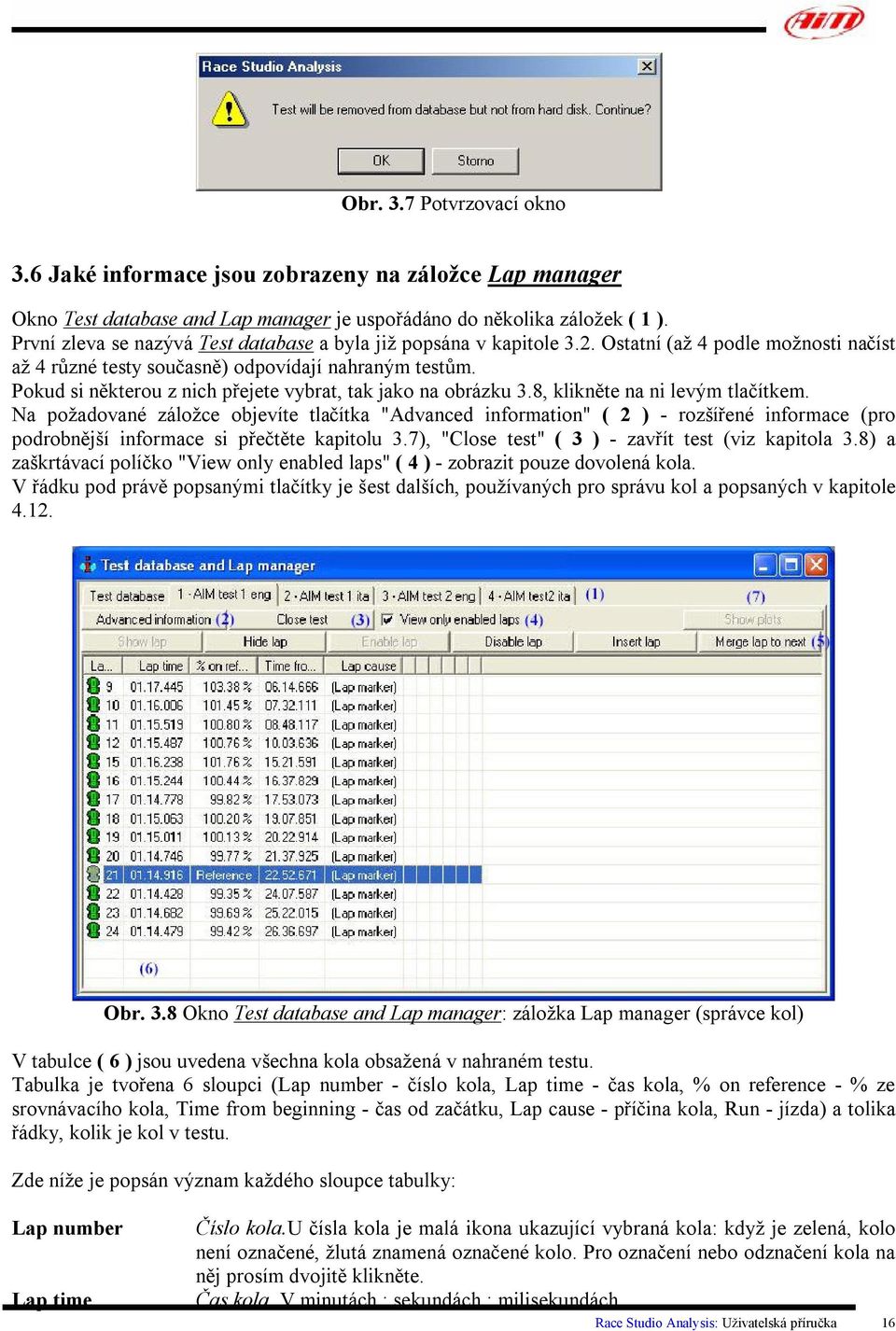
Task: Click the lap 17 status icon
Action: tap(93, 799)
